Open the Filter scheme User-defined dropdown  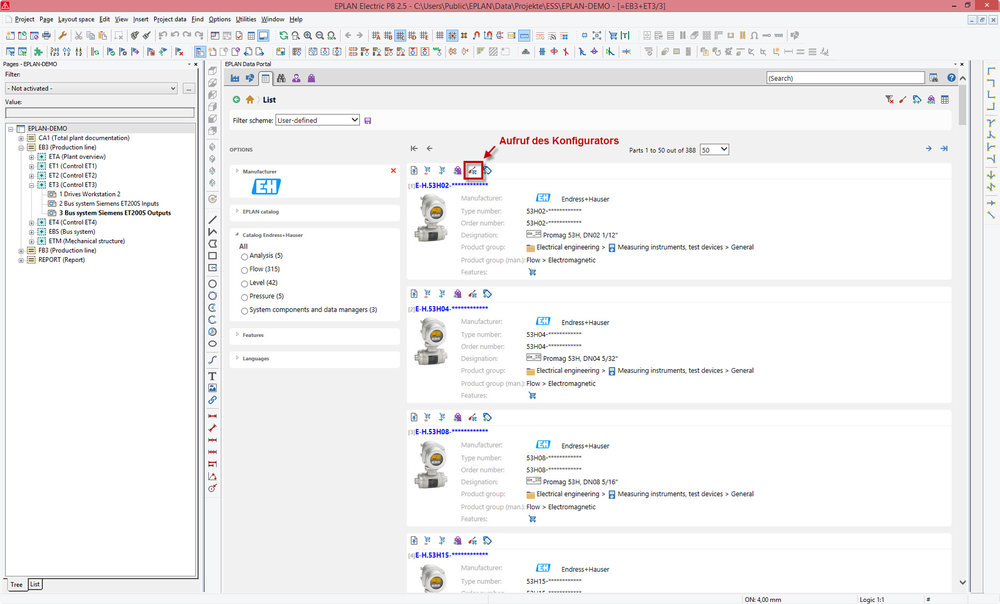tap(317, 120)
